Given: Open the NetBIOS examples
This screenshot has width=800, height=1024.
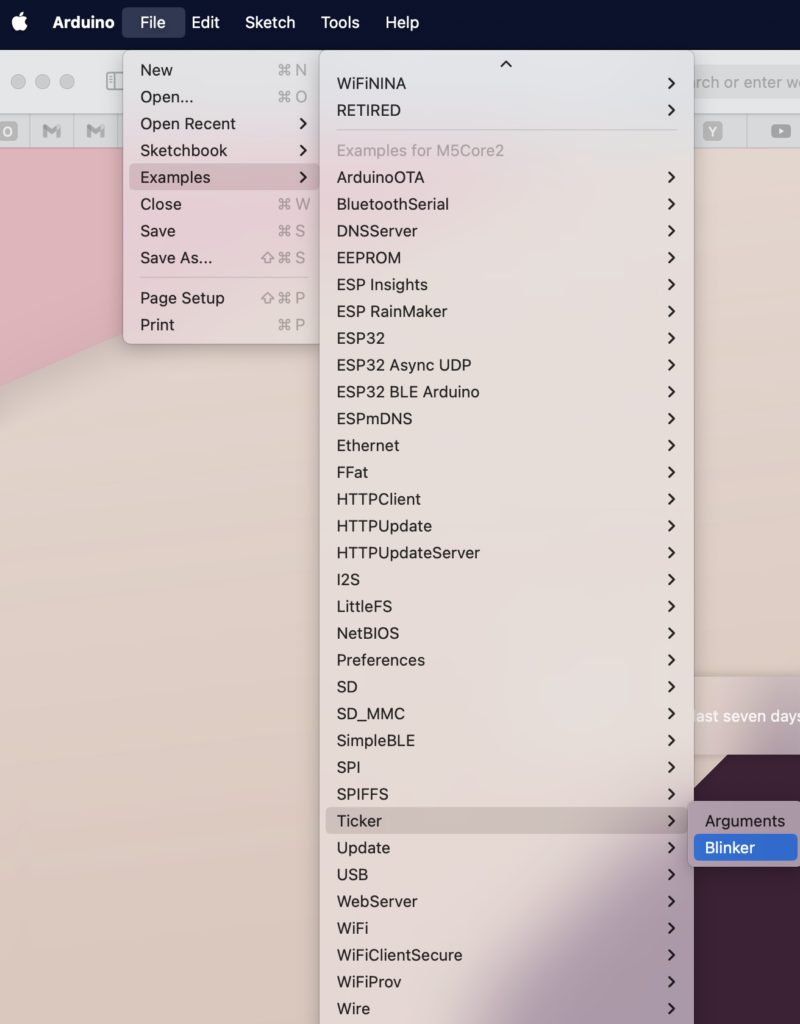Looking at the screenshot, I should (506, 632).
